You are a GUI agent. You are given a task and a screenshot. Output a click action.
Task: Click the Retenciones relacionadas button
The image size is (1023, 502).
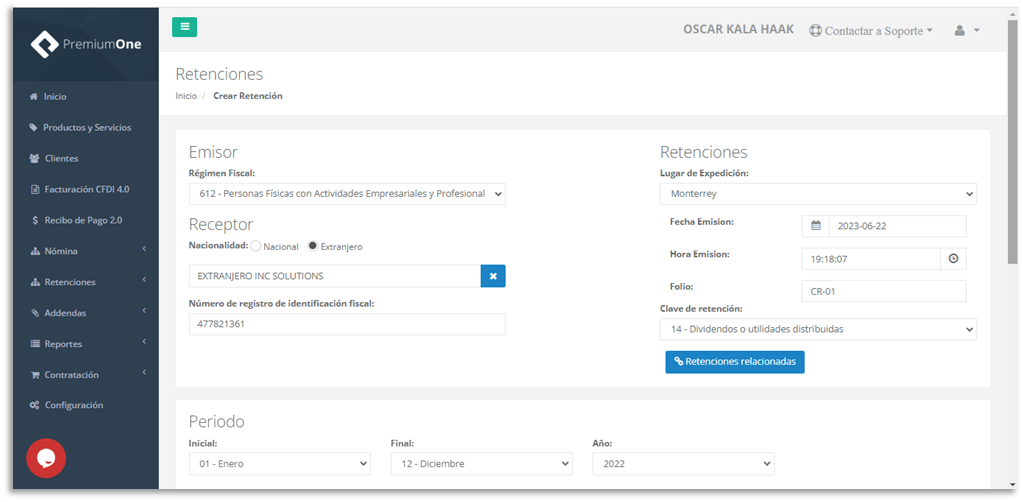pyautogui.click(x=734, y=361)
